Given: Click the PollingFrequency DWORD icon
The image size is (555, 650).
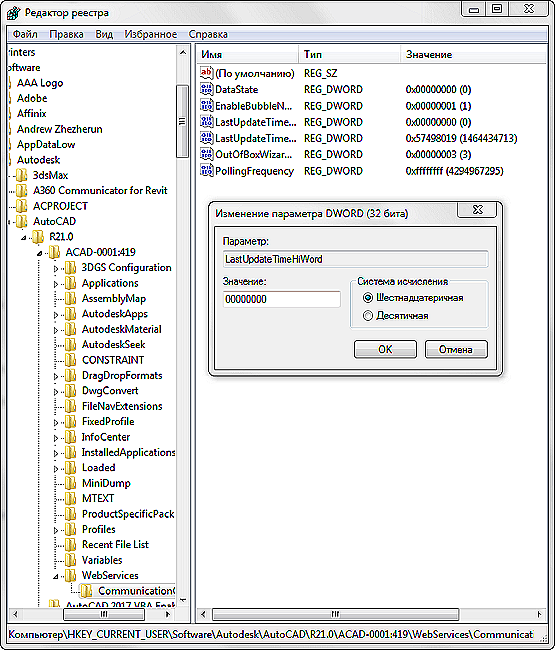Looking at the screenshot, I should [x=206, y=171].
